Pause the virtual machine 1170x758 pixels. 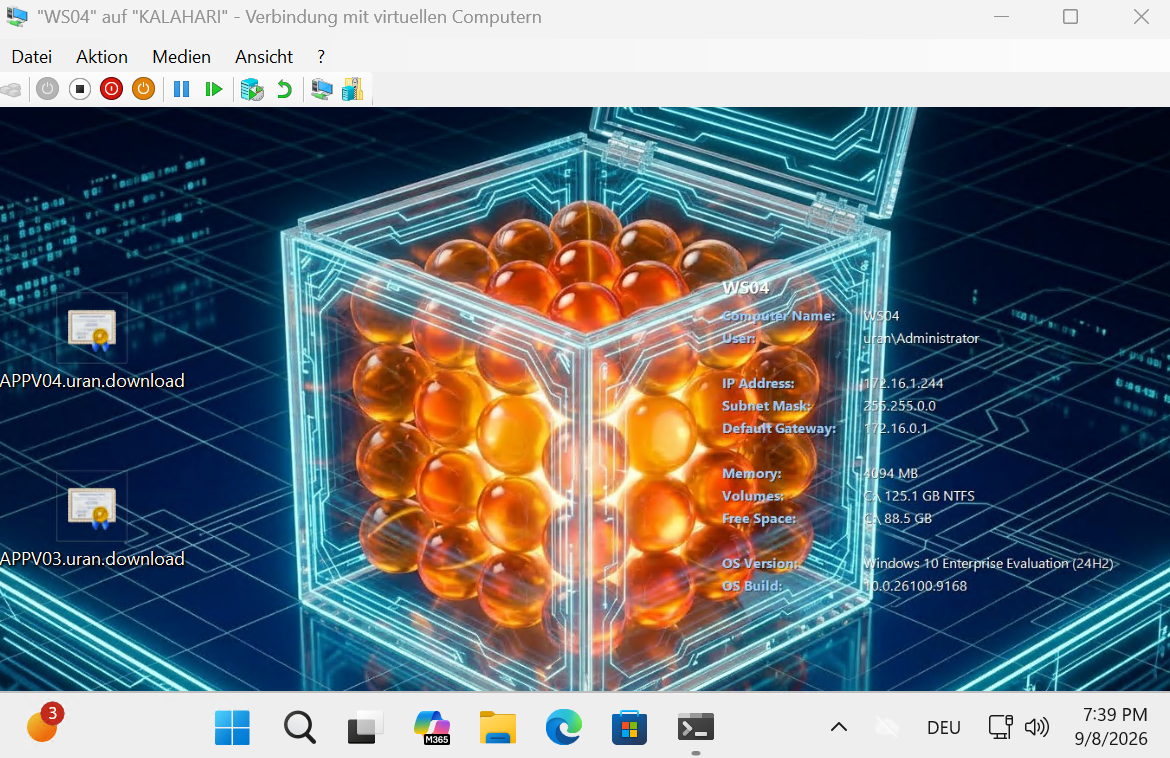point(181,90)
